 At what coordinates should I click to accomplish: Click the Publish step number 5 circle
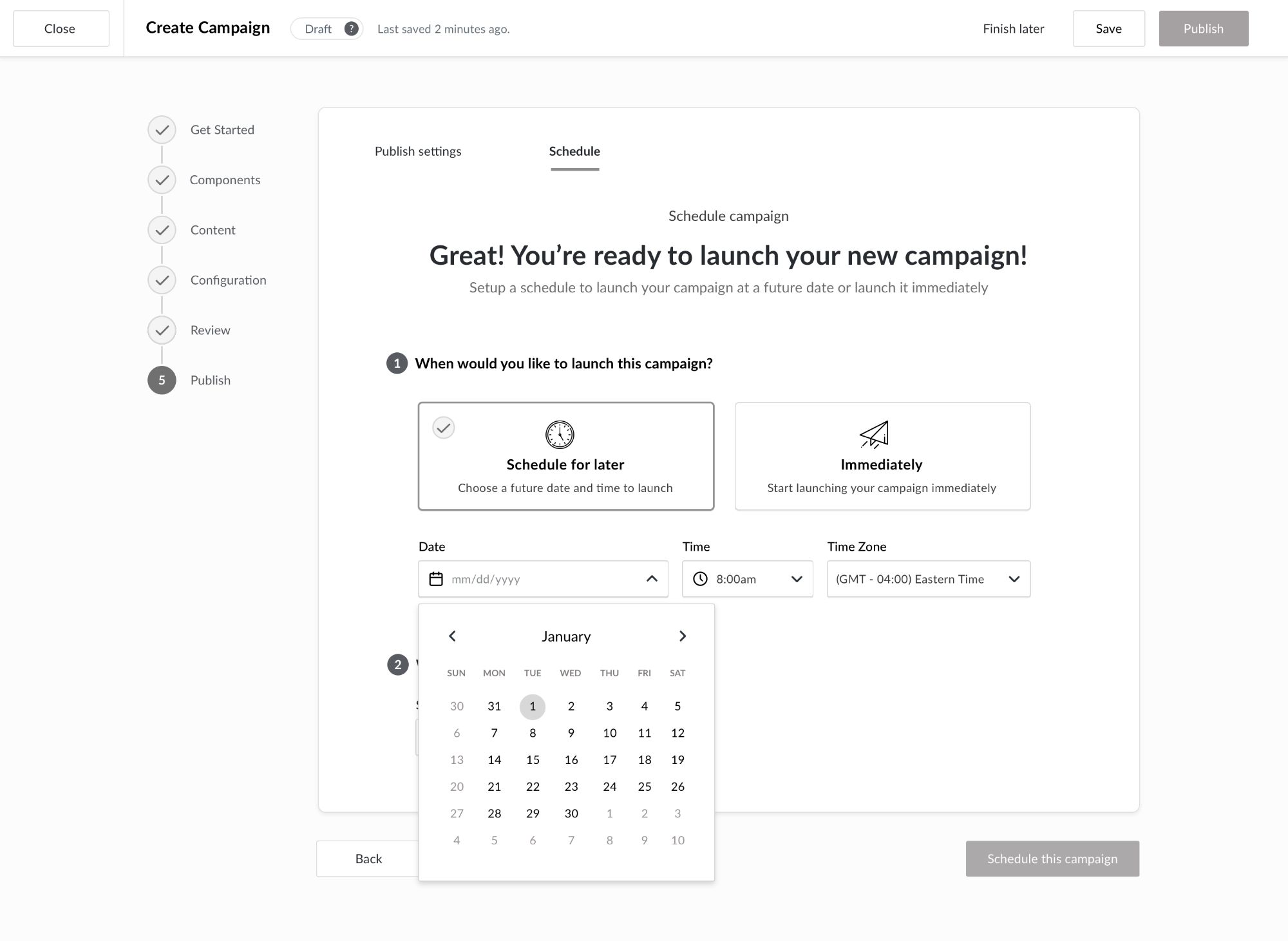(x=162, y=380)
